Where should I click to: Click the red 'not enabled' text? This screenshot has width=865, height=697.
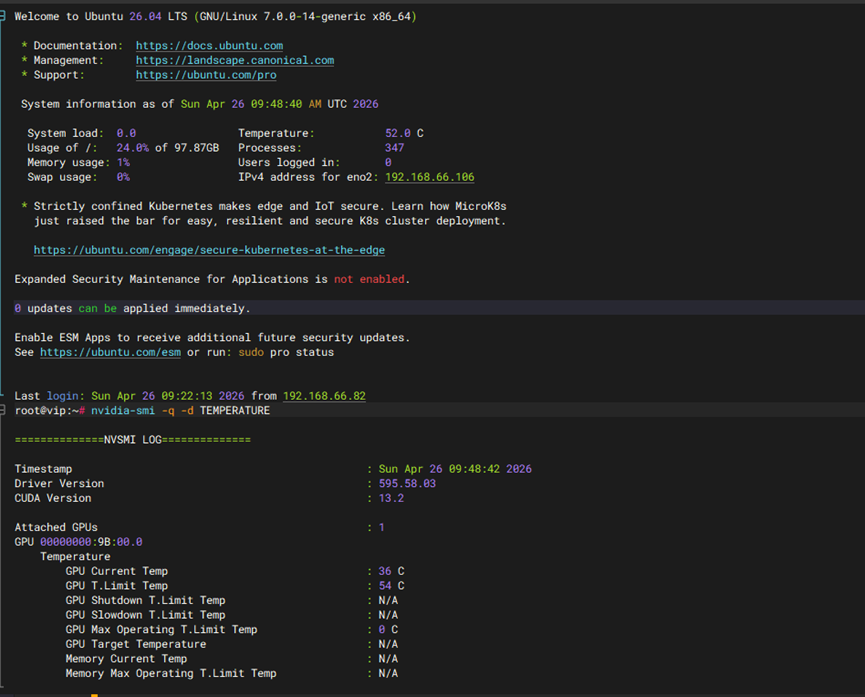369,279
